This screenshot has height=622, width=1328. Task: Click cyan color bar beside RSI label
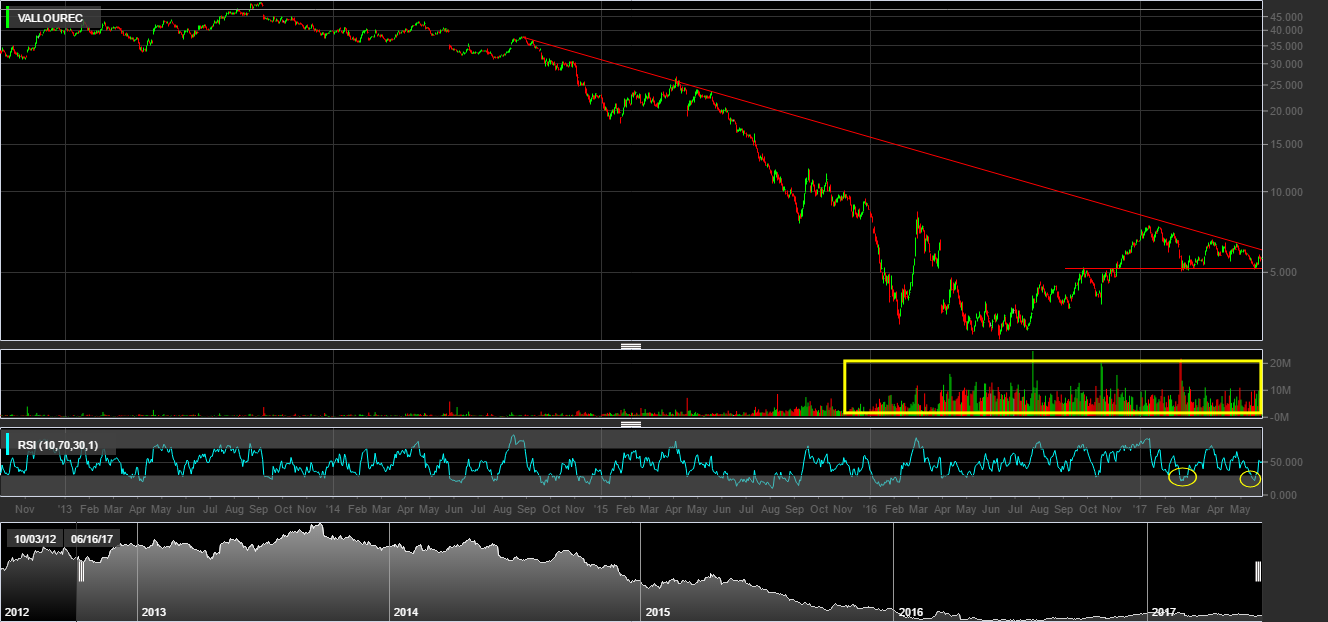(9, 445)
